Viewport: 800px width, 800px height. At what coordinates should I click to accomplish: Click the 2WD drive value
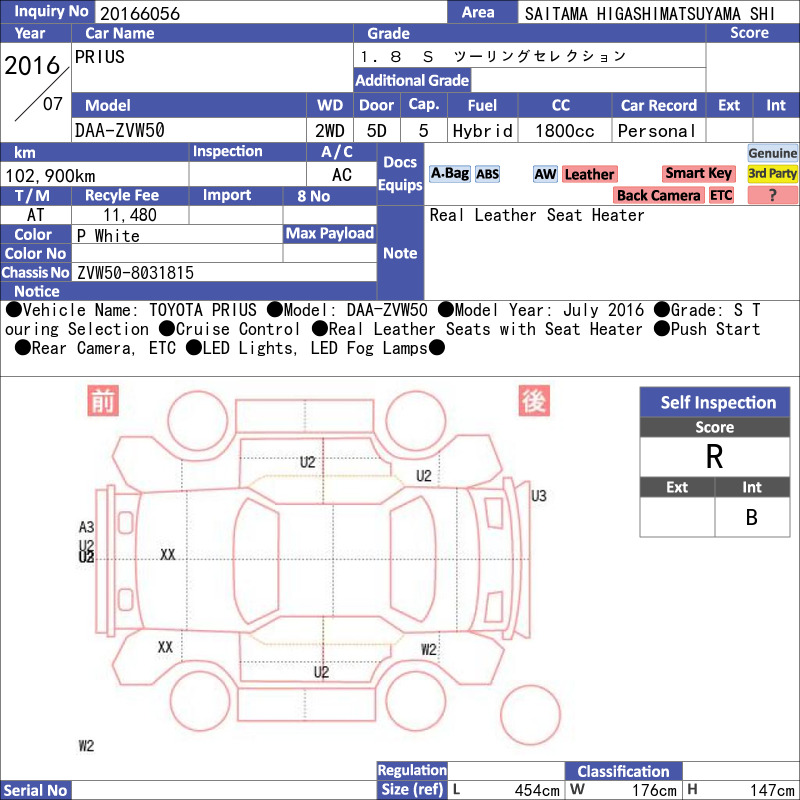coord(330,131)
